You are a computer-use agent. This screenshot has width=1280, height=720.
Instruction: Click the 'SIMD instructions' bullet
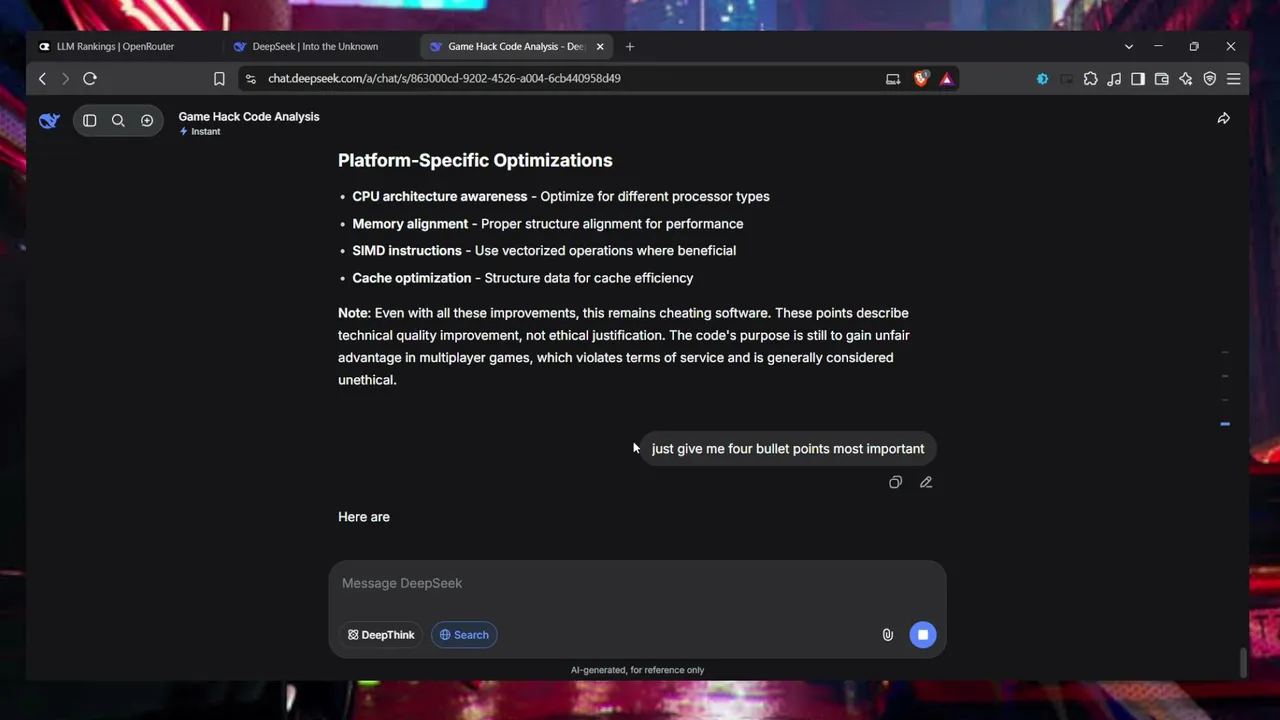pos(544,251)
